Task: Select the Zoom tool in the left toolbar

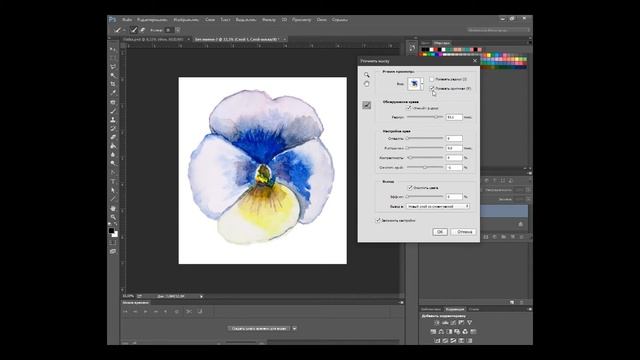Action: point(113,217)
